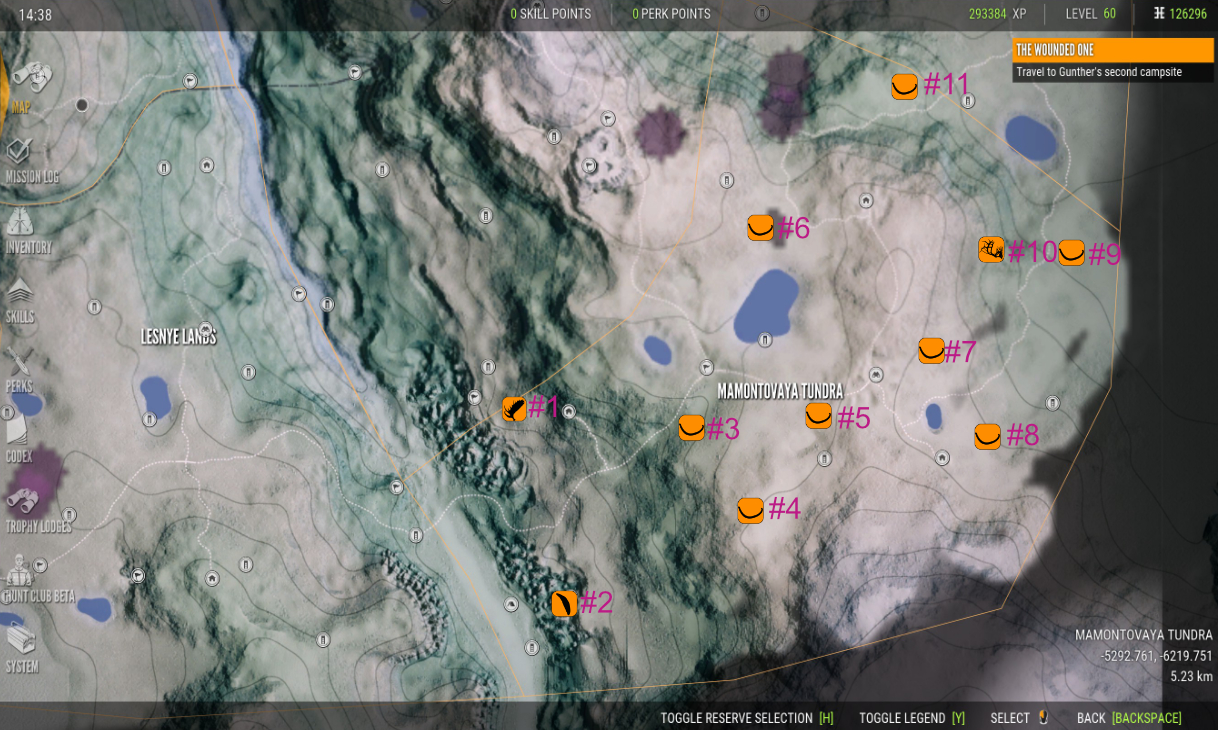Click the large blue lake in Mamontovaya Tundra

pos(766,305)
